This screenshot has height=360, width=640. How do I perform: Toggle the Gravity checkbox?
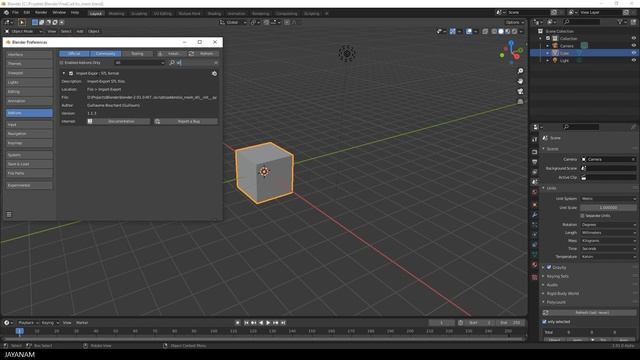(x=549, y=267)
